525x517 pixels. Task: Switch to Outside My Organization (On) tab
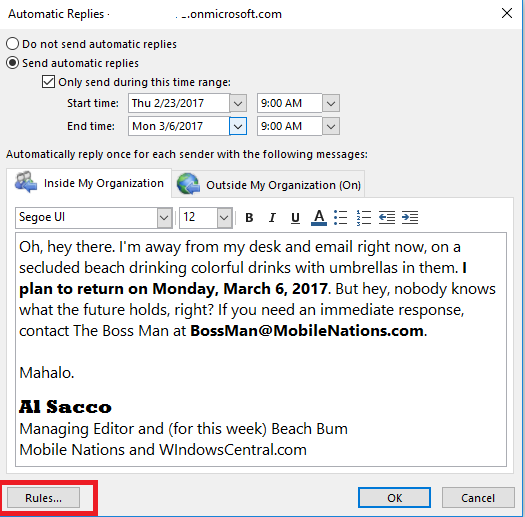point(269,184)
